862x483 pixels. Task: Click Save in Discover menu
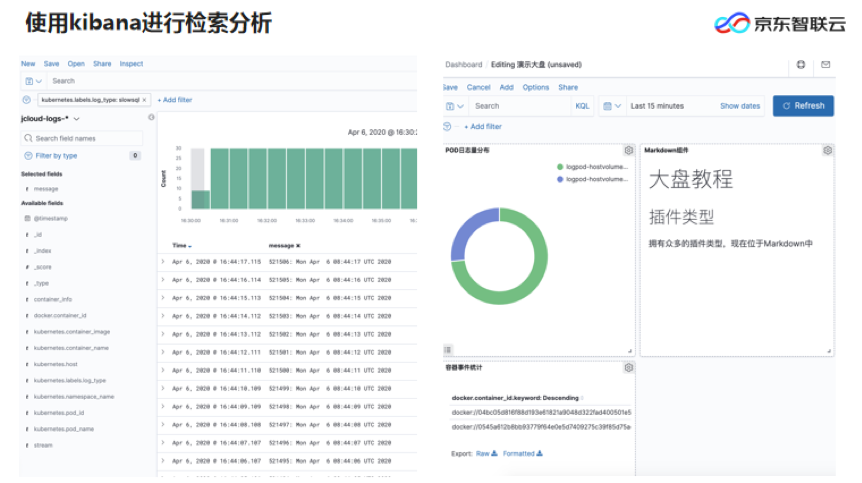pyautogui.click(x=51, y=64)
